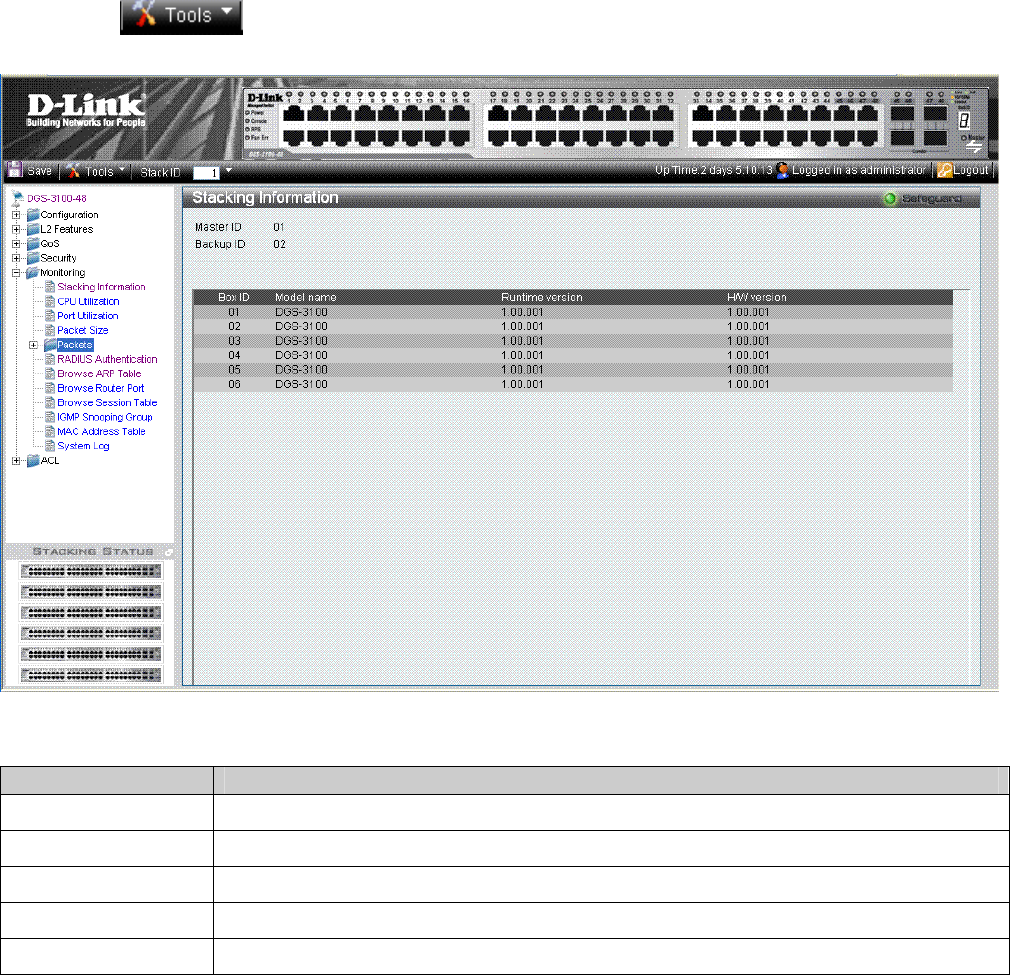This screenshot has width=1010, height=975.
Task: Select sixth switch in Stacking Status
Action: click(91, 675)
